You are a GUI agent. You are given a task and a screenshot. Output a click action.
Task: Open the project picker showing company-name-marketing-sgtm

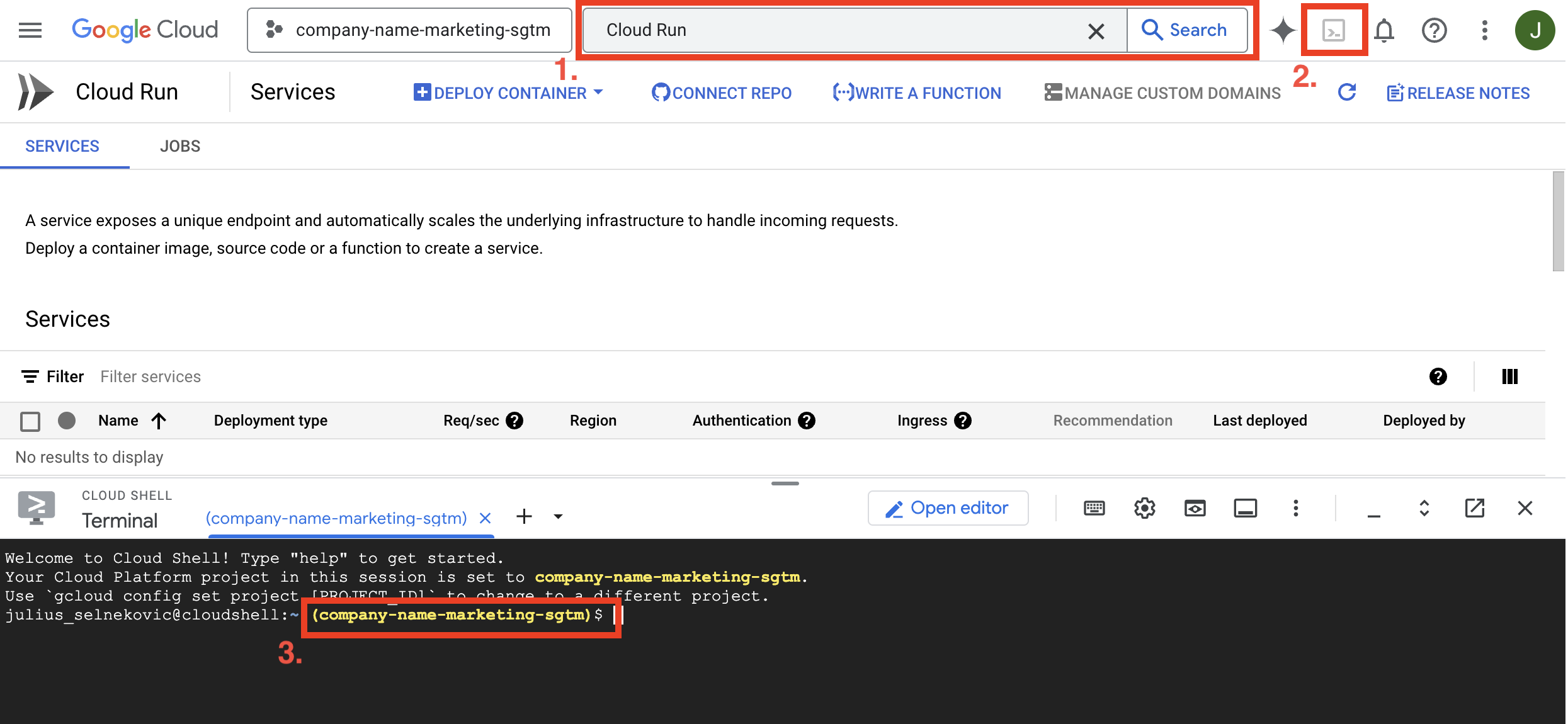[x=409, y=30]
